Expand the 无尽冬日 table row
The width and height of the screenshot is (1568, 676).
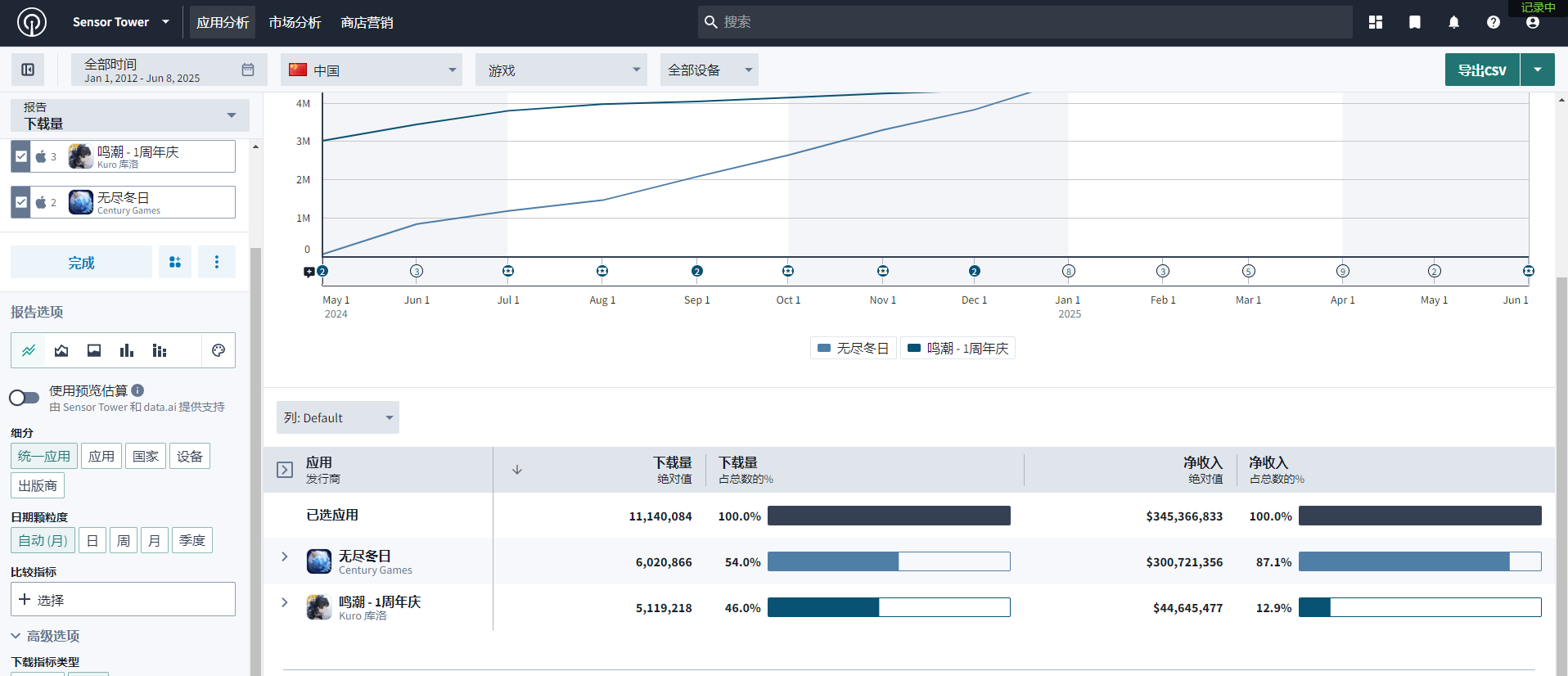285,557
